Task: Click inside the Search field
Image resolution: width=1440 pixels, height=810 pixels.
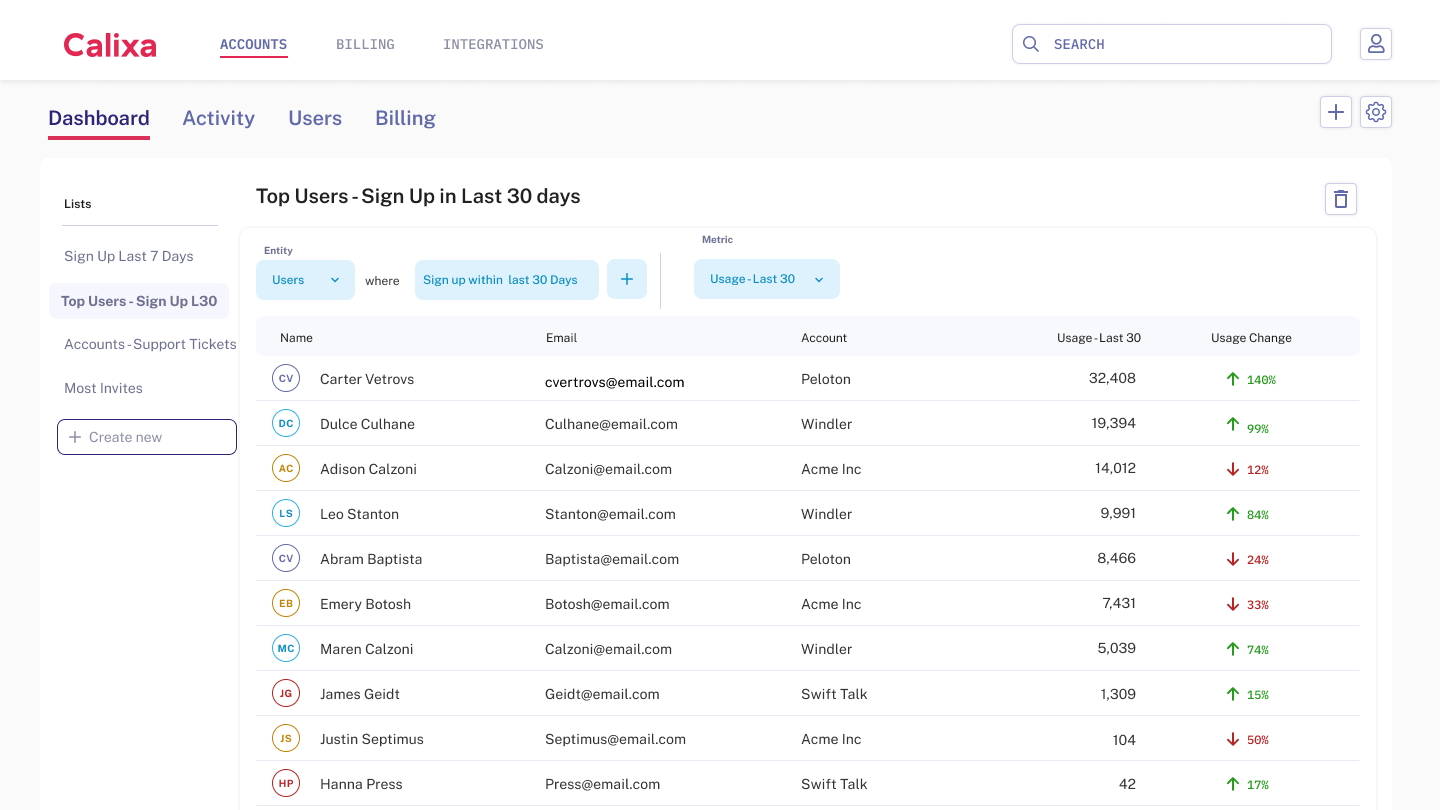Action: point(1180,44)
